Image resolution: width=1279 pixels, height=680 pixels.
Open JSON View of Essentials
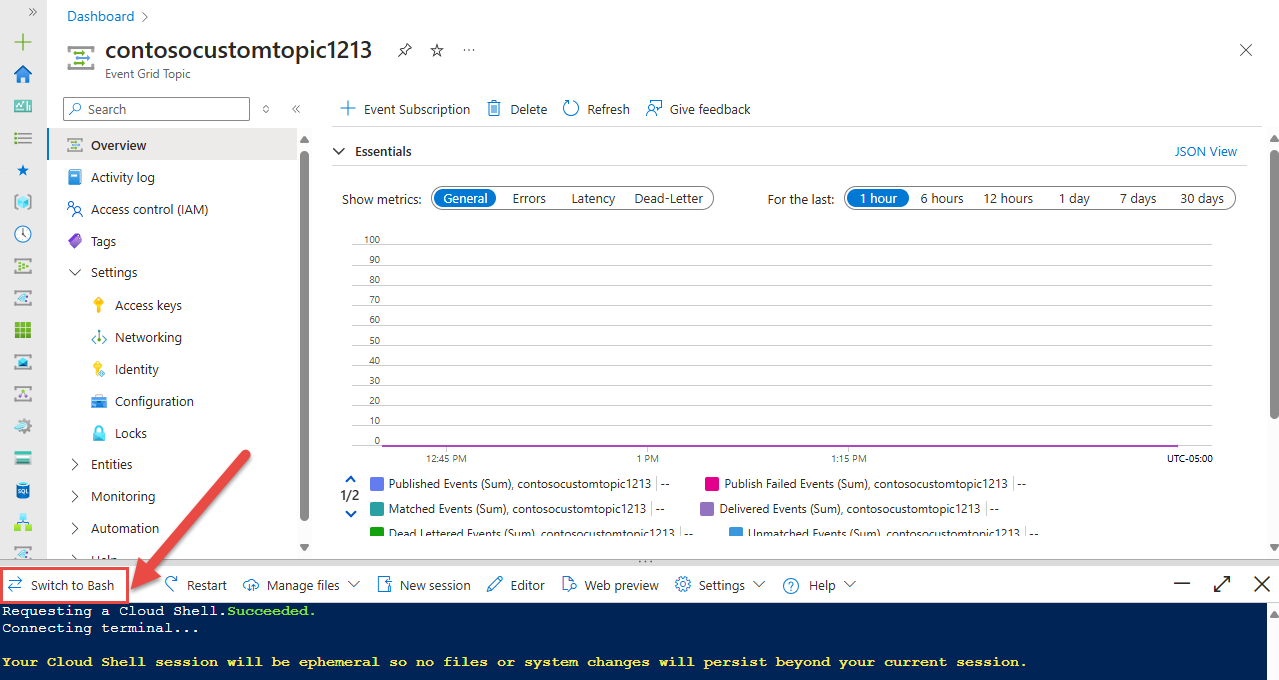[x=1205, y=151]
